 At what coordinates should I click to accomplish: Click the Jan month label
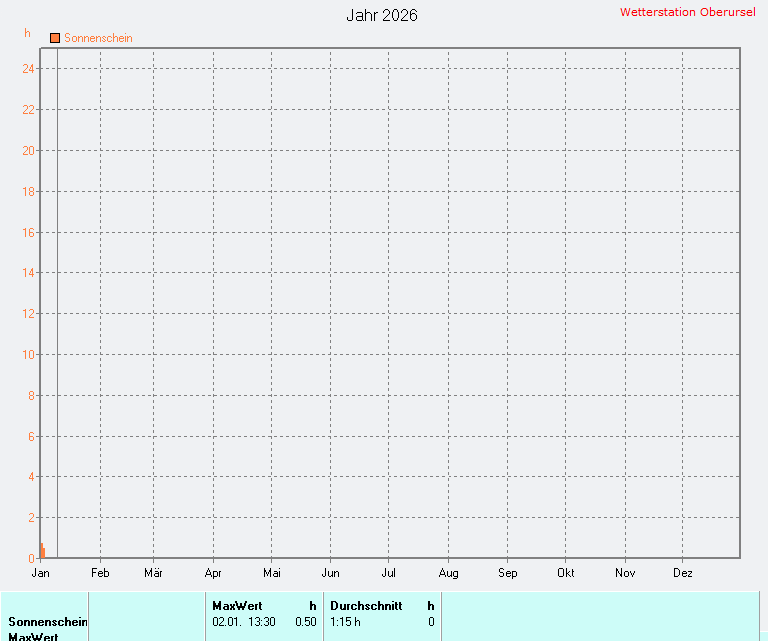coord(41,573)
